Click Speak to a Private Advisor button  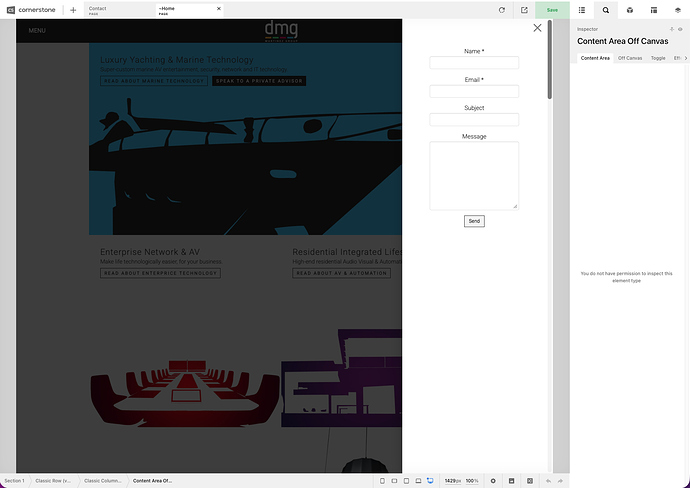click(x=259, y=81)
